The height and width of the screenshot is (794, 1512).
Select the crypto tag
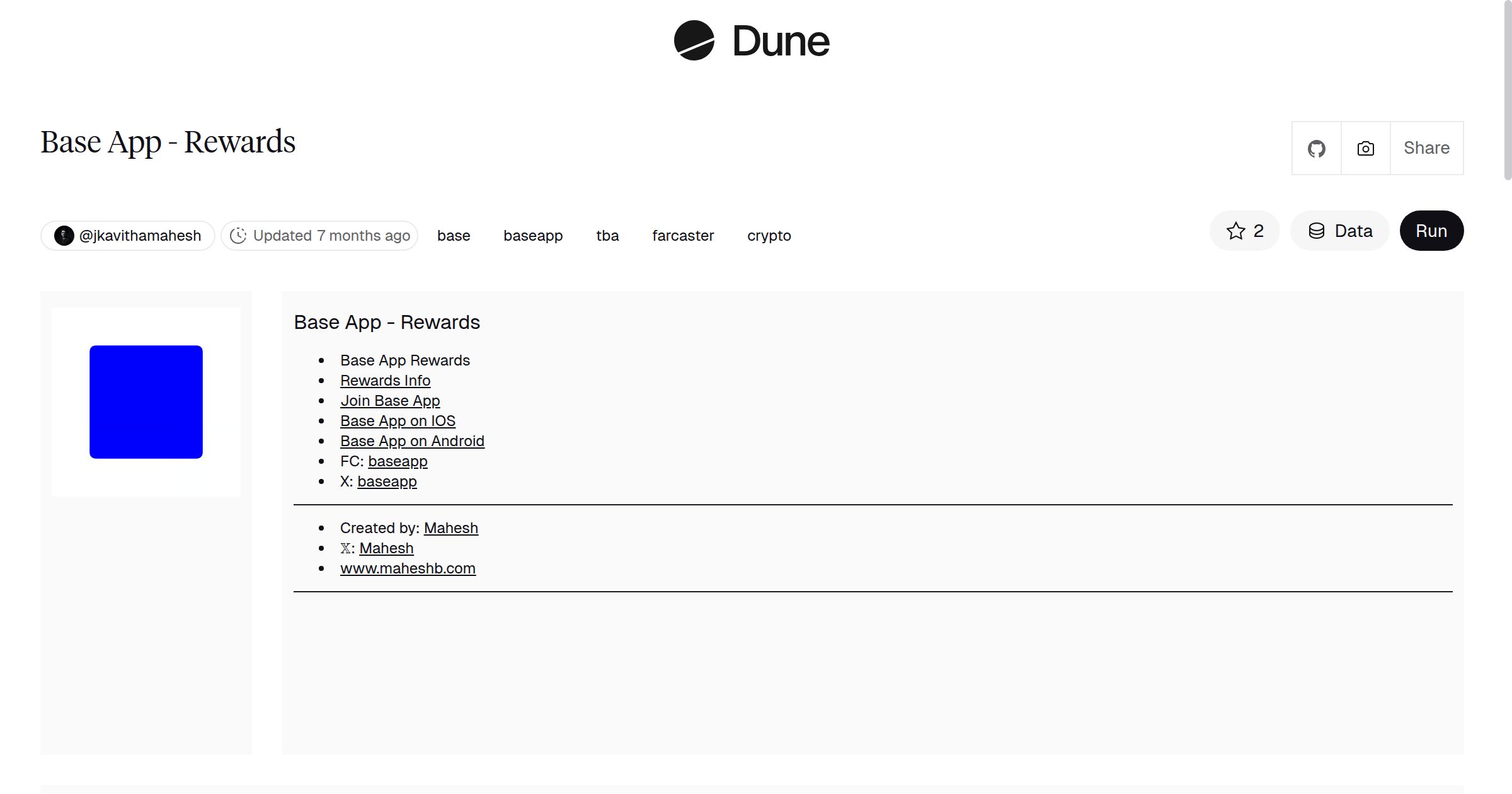pos(769,235)
